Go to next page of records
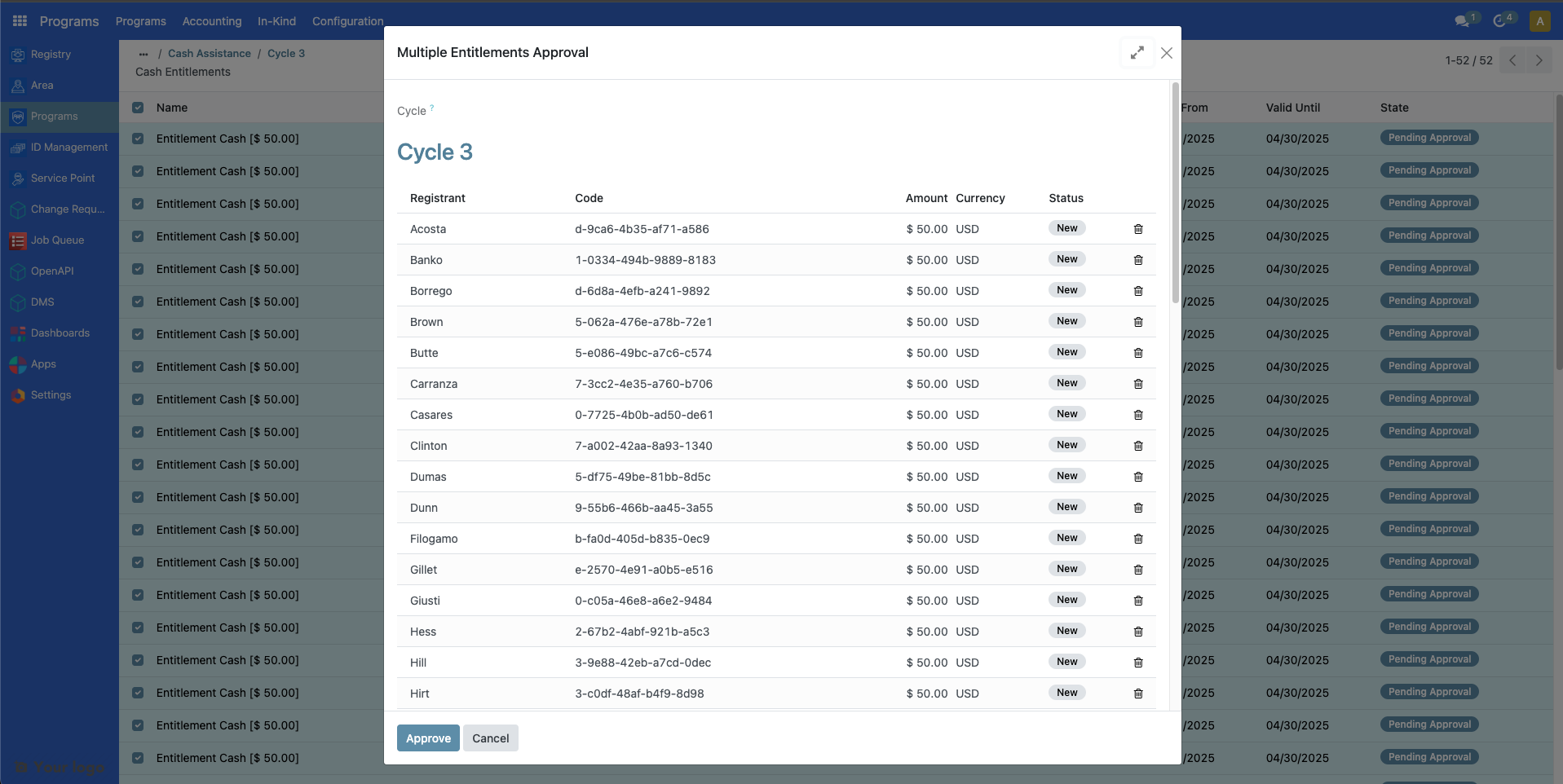This screenshot has height=784, width=1563. [1539, 60]
